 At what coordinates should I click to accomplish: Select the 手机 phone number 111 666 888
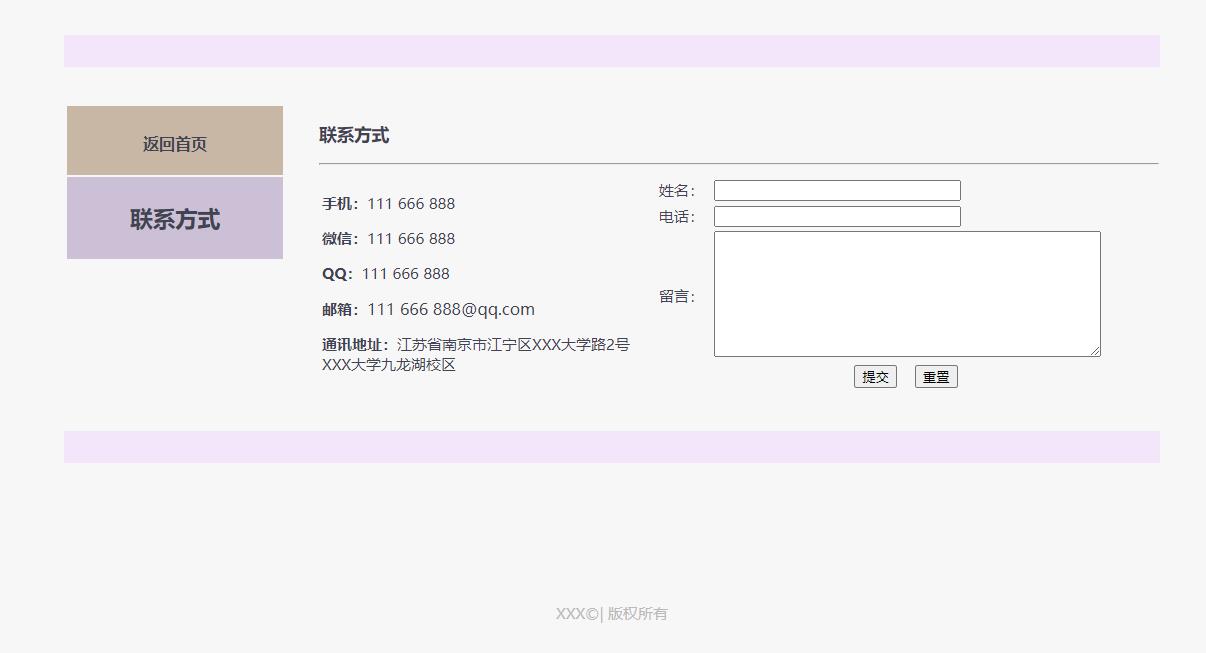411,204
